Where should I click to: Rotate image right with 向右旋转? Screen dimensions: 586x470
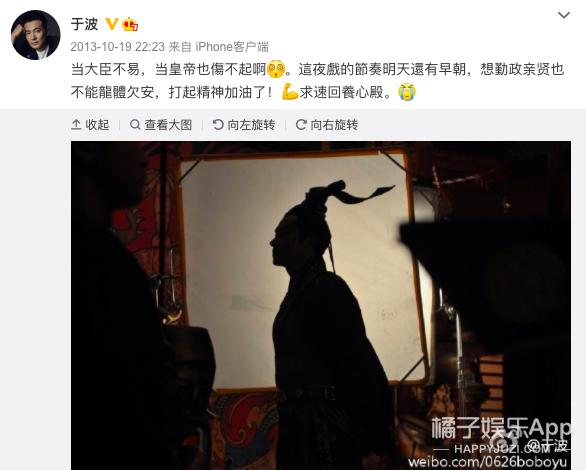click(x=327, y=125)
